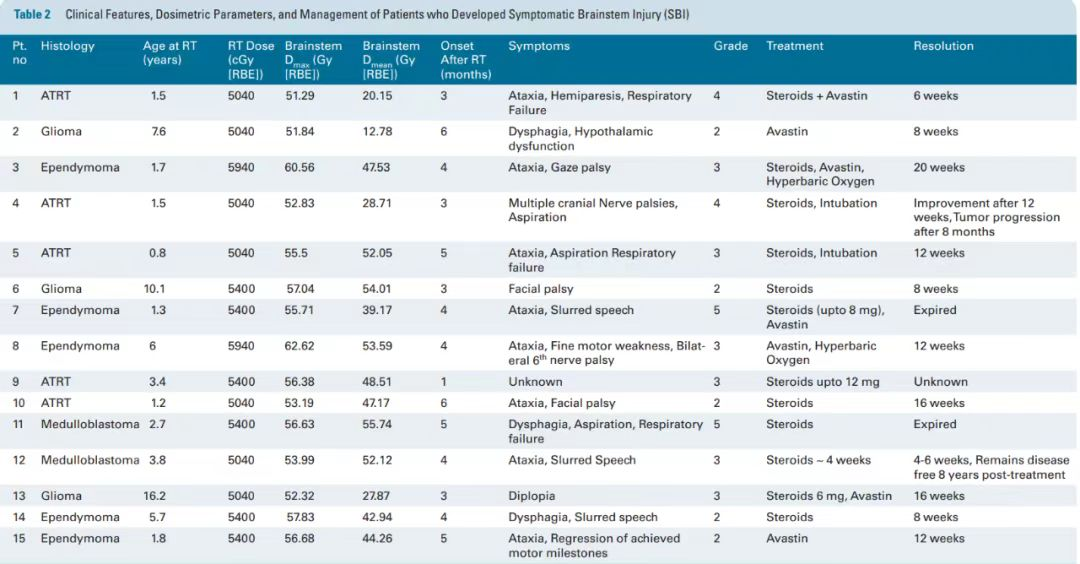The height and width of the screenshot is (564, 1080).
Task: Select the Dmax value '53.99'
Action: point(299,460)
